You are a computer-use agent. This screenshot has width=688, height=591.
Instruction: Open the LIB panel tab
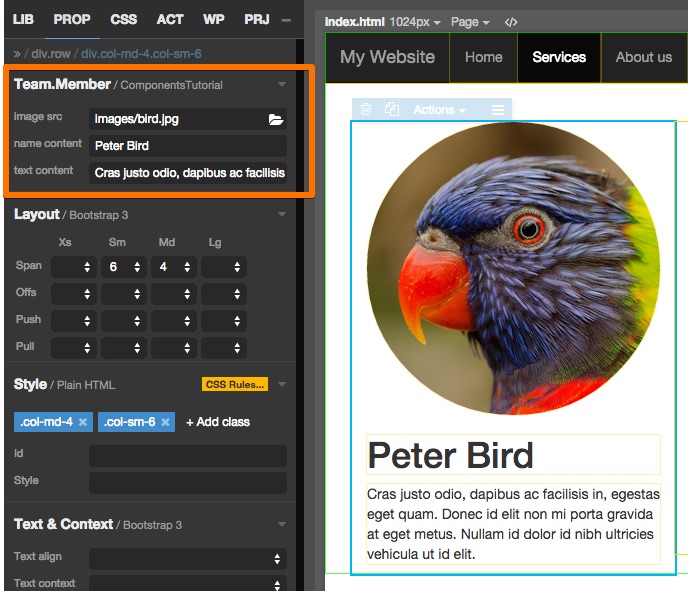coord(23,19)
